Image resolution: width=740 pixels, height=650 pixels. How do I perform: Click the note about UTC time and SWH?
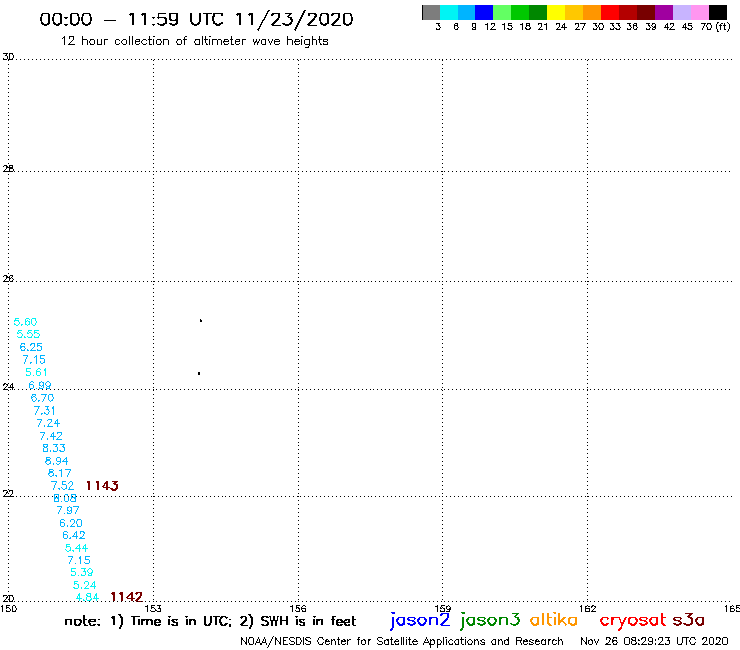210,621
